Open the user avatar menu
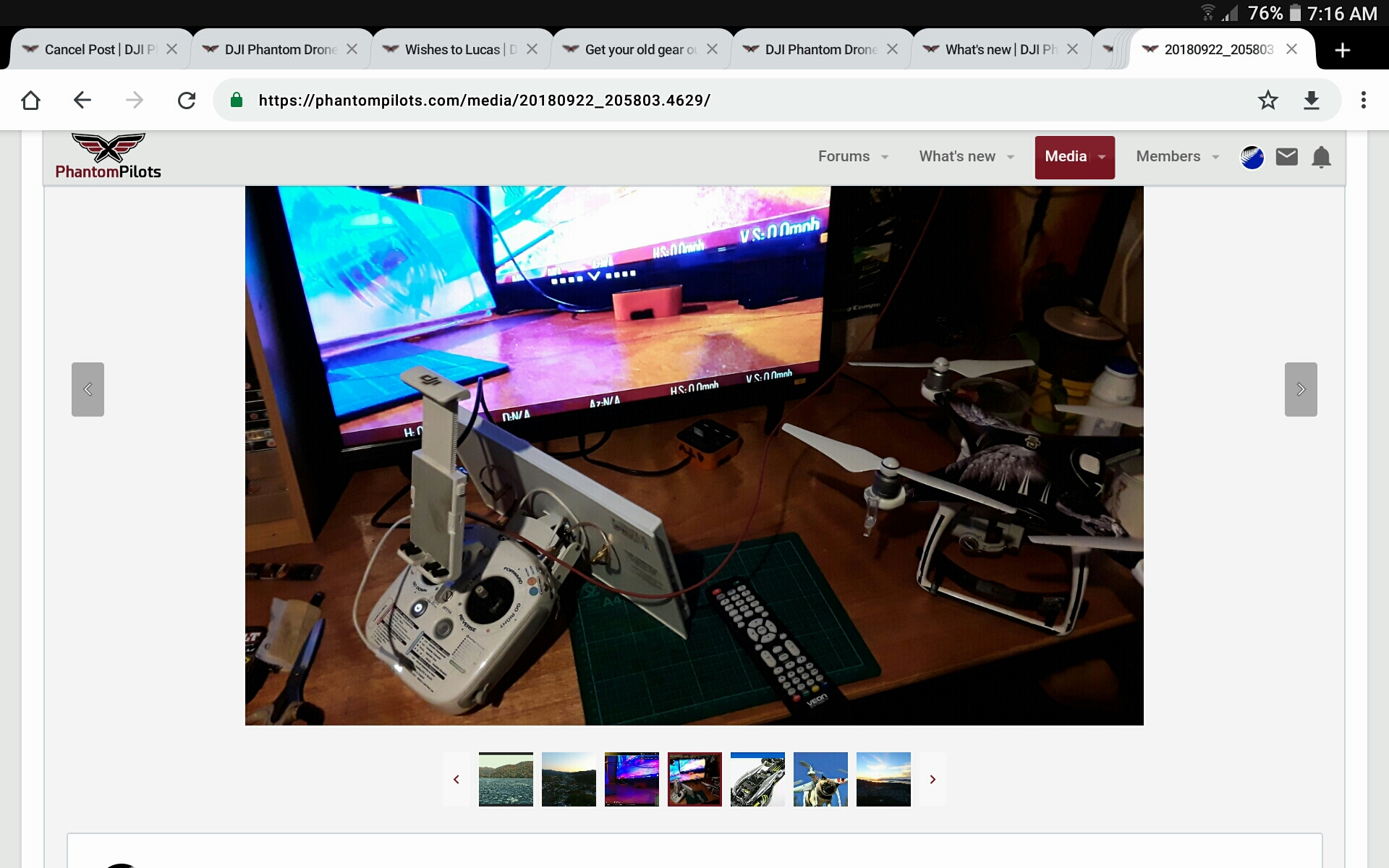The width and height of the screenshot is (1389, 868). [1252, 157]
